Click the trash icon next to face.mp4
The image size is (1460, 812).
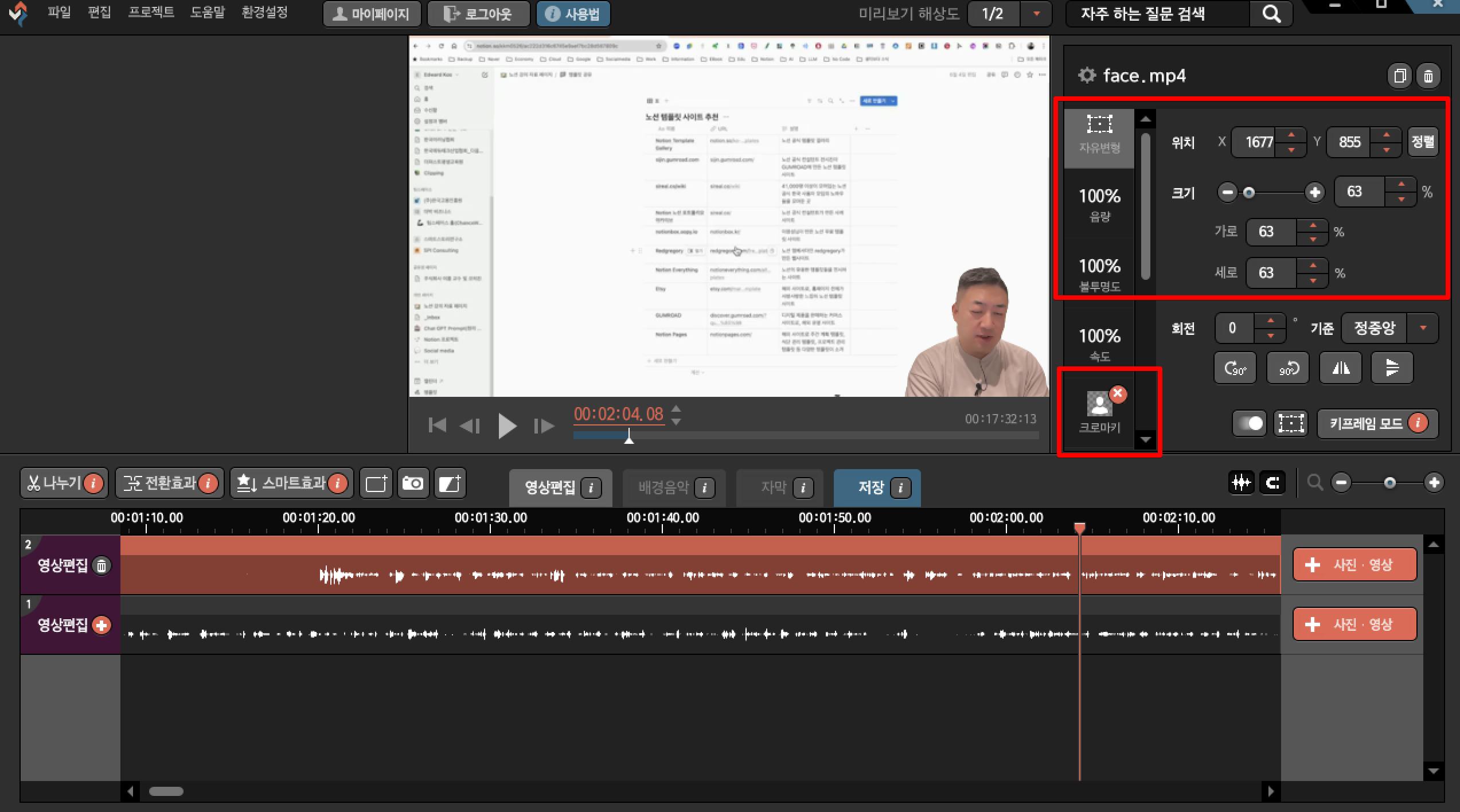tap(1428, 76)
